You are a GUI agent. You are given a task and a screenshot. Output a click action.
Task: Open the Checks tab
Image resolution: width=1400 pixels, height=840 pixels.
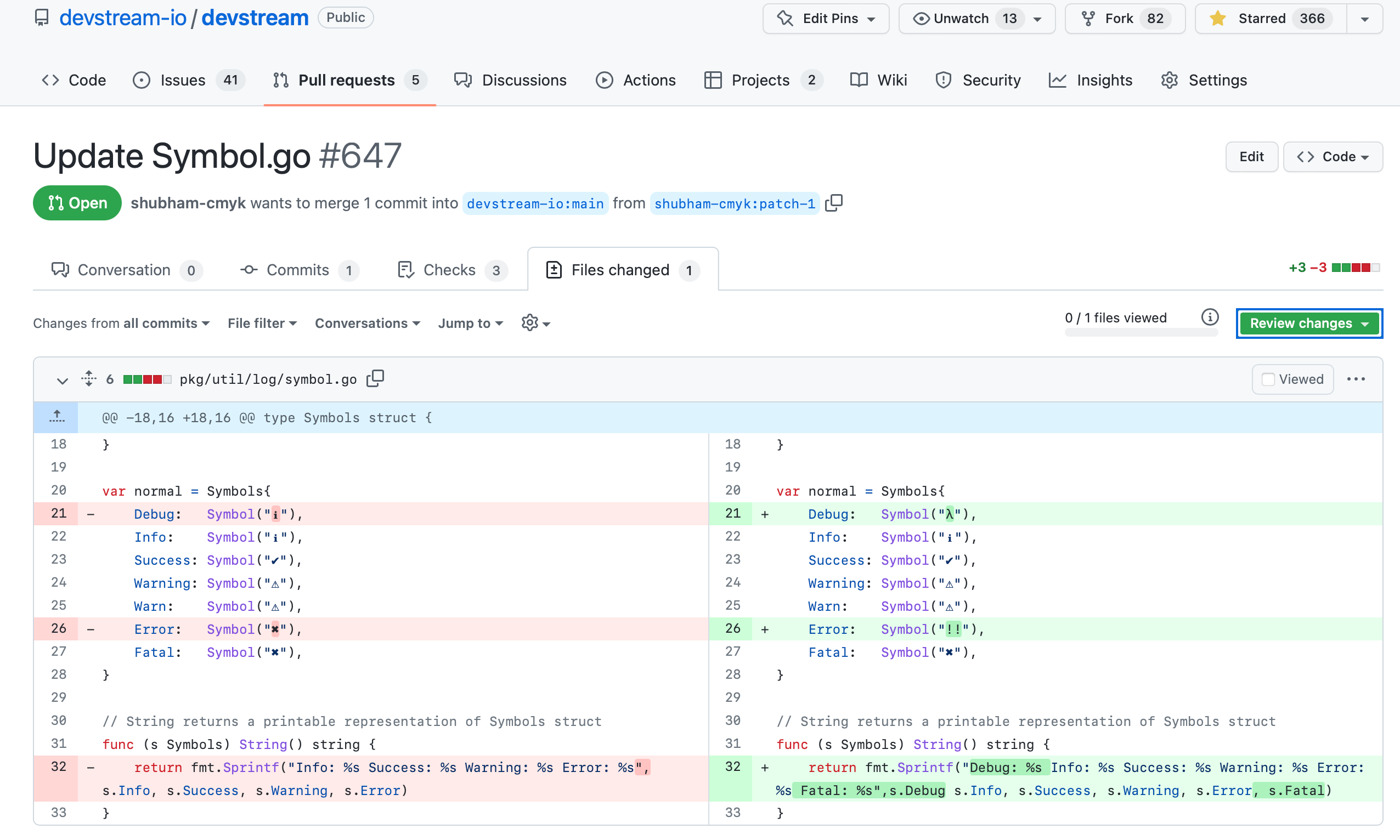pos(449,270)
